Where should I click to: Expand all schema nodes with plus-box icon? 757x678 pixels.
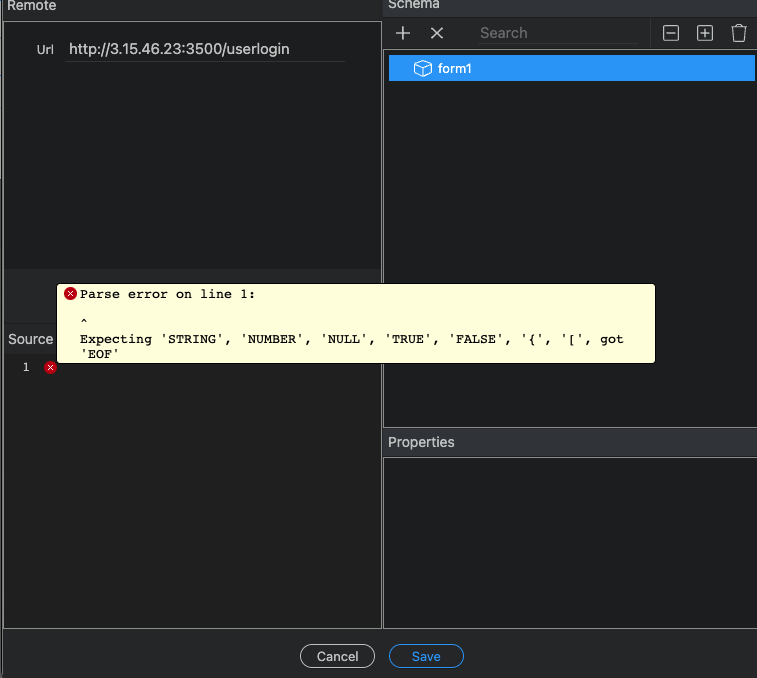click(705, 33)
